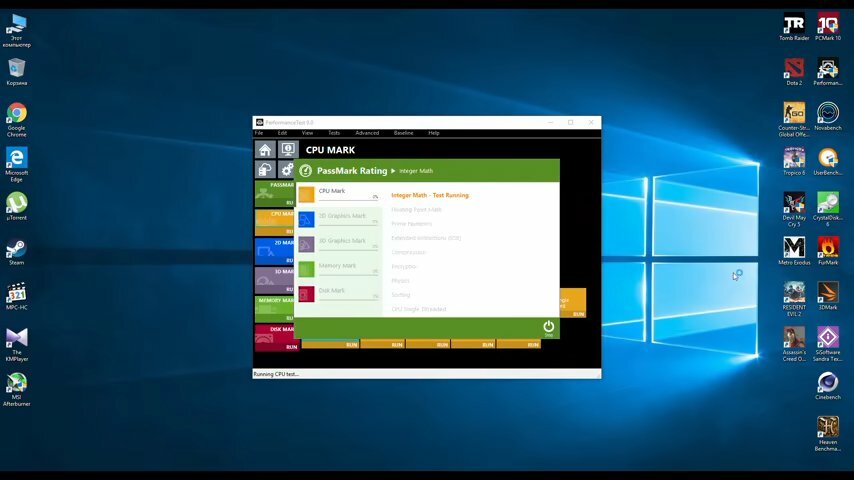Open the View menu

pos(308,133)
